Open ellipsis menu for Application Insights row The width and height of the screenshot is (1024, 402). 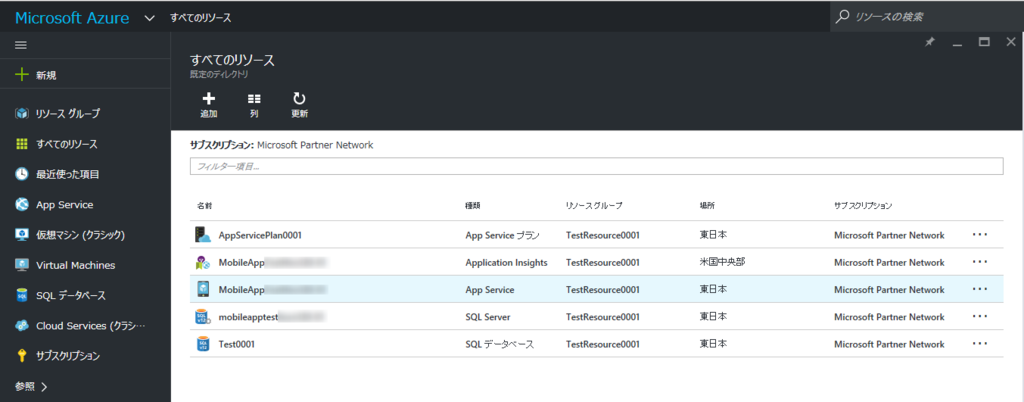point(980,262)
